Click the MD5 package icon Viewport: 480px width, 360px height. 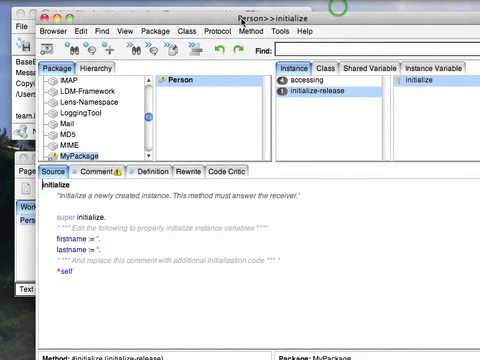(x=53, y=135)
